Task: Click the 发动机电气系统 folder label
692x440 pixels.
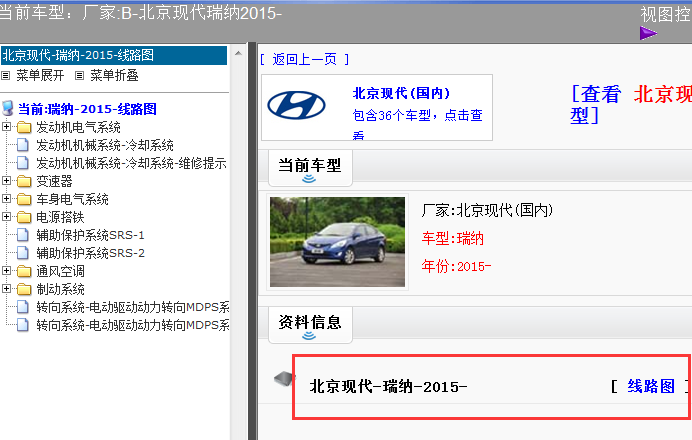Action: (x=79, y=128)
